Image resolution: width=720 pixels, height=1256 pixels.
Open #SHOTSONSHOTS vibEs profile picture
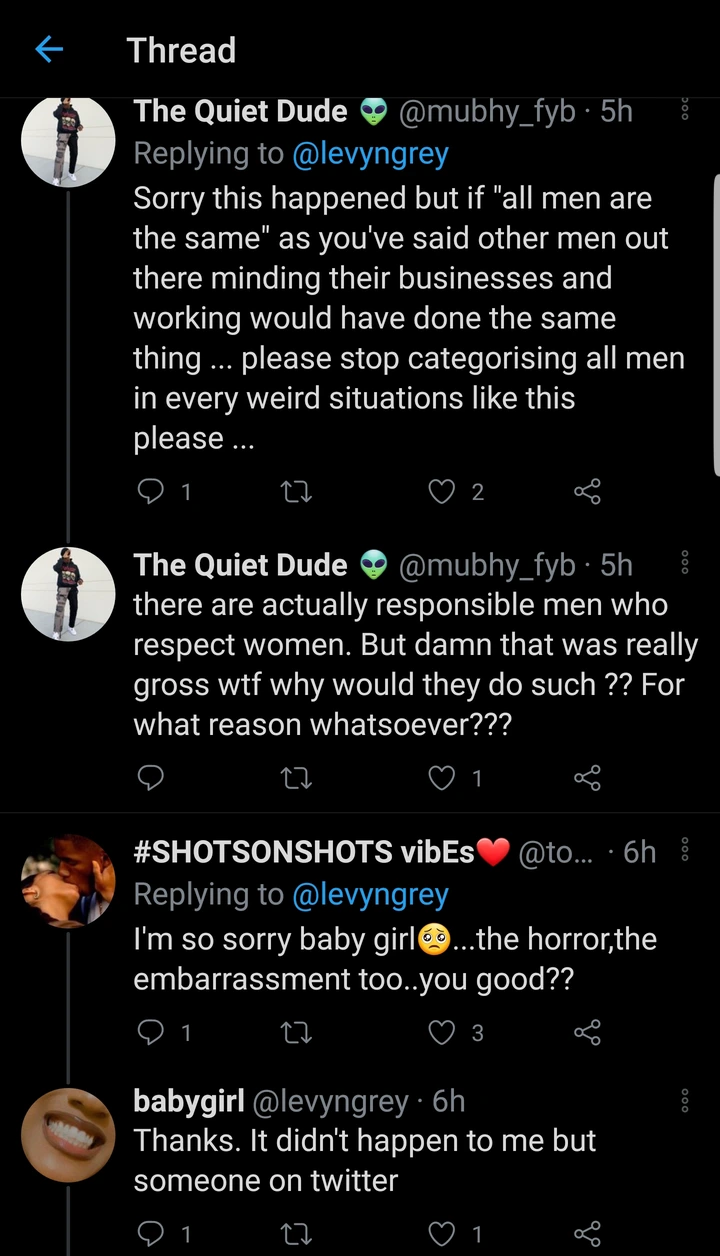click(68, 880)
